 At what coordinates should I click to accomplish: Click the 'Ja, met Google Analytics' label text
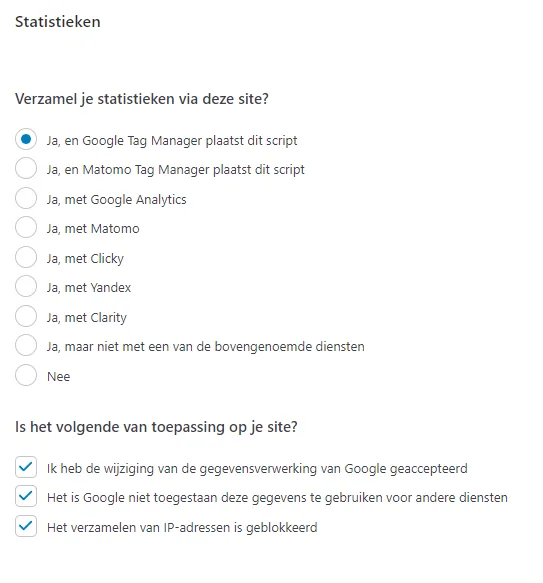[x=116, y=200]
